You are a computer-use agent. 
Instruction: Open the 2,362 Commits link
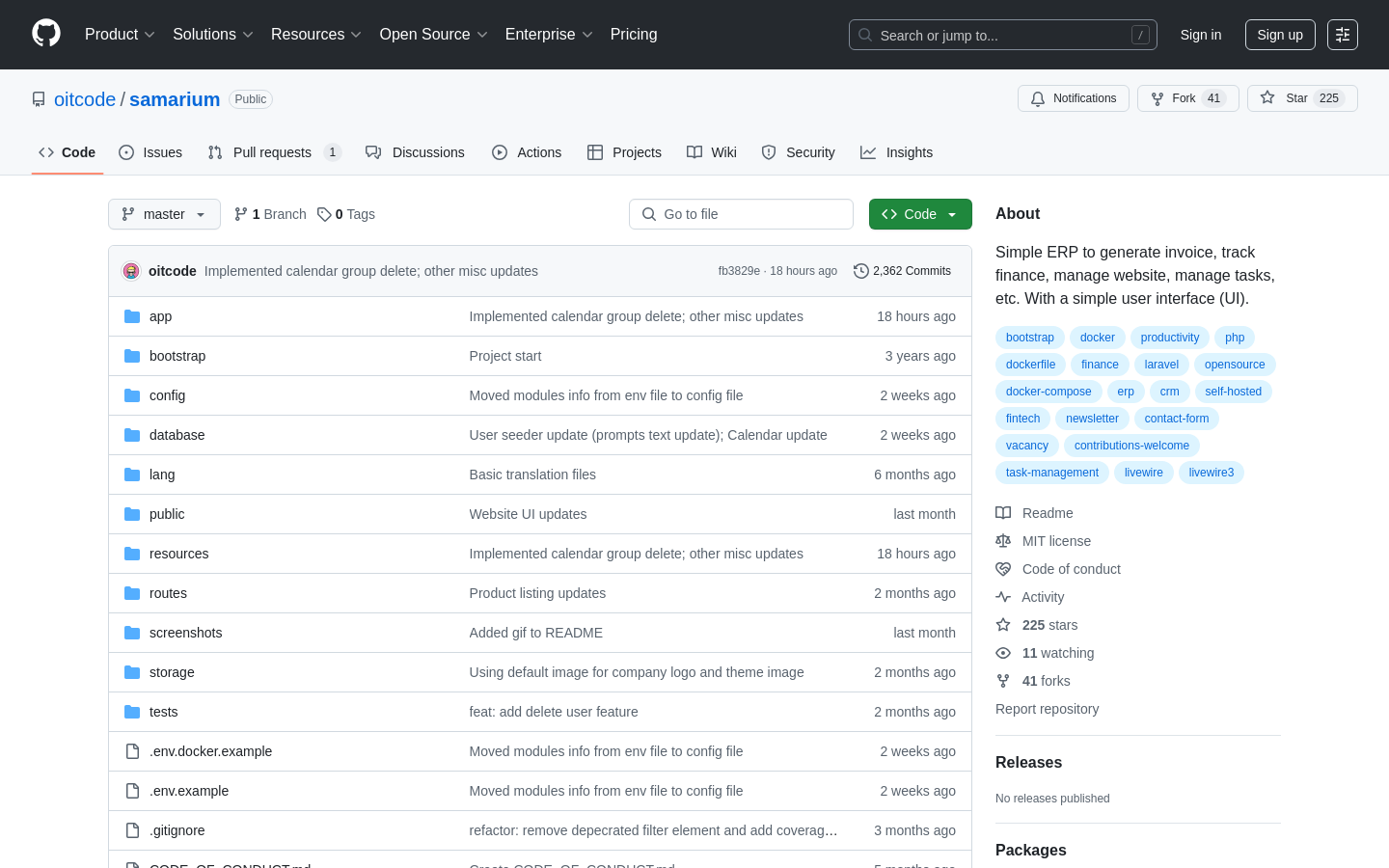tap(902, 271)
